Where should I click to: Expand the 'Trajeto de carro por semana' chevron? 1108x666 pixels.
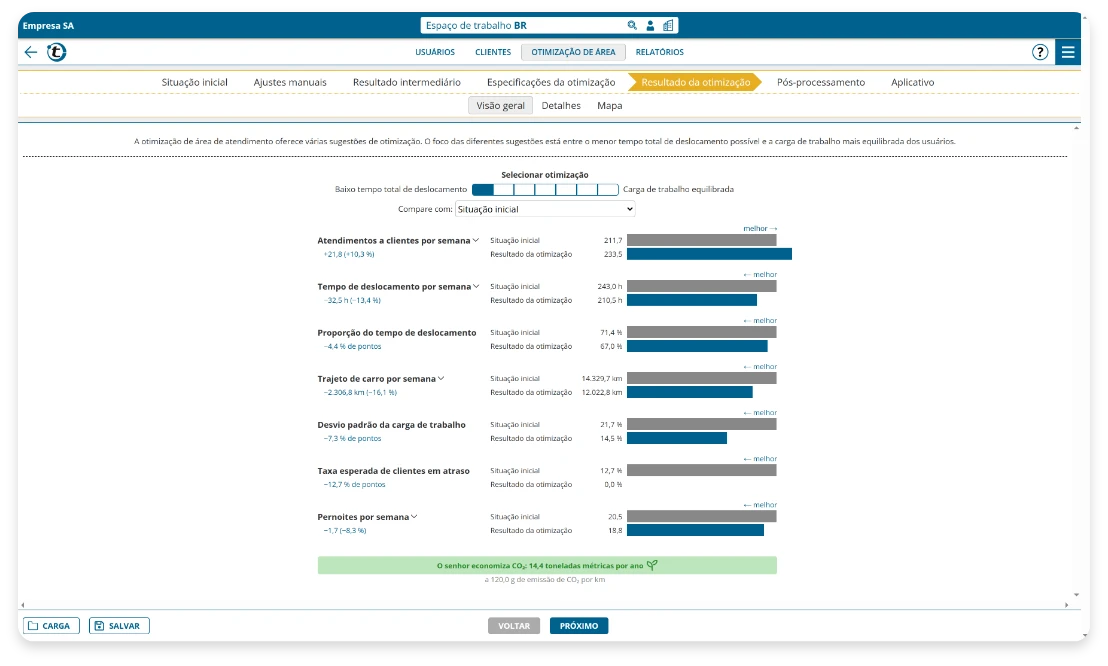[441, 378]
